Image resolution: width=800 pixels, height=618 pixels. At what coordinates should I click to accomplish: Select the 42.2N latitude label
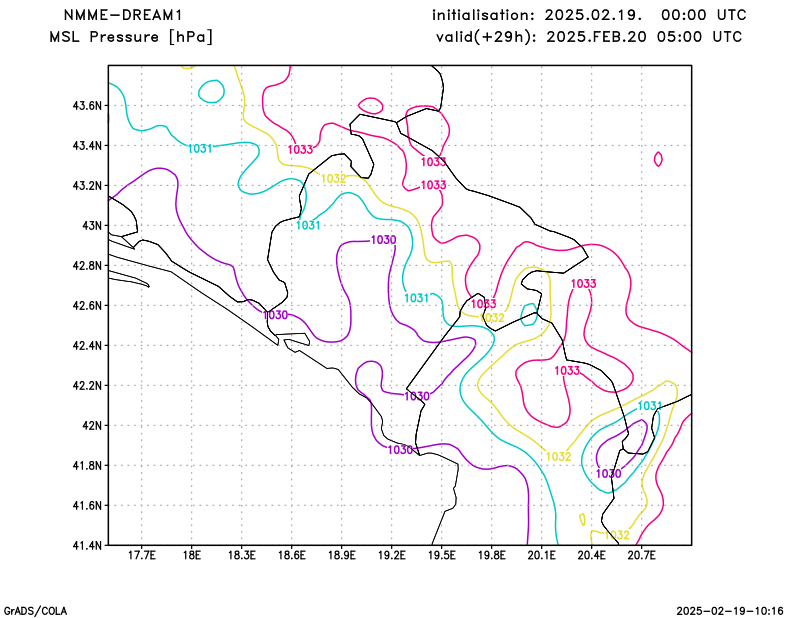tap(87, 385)
